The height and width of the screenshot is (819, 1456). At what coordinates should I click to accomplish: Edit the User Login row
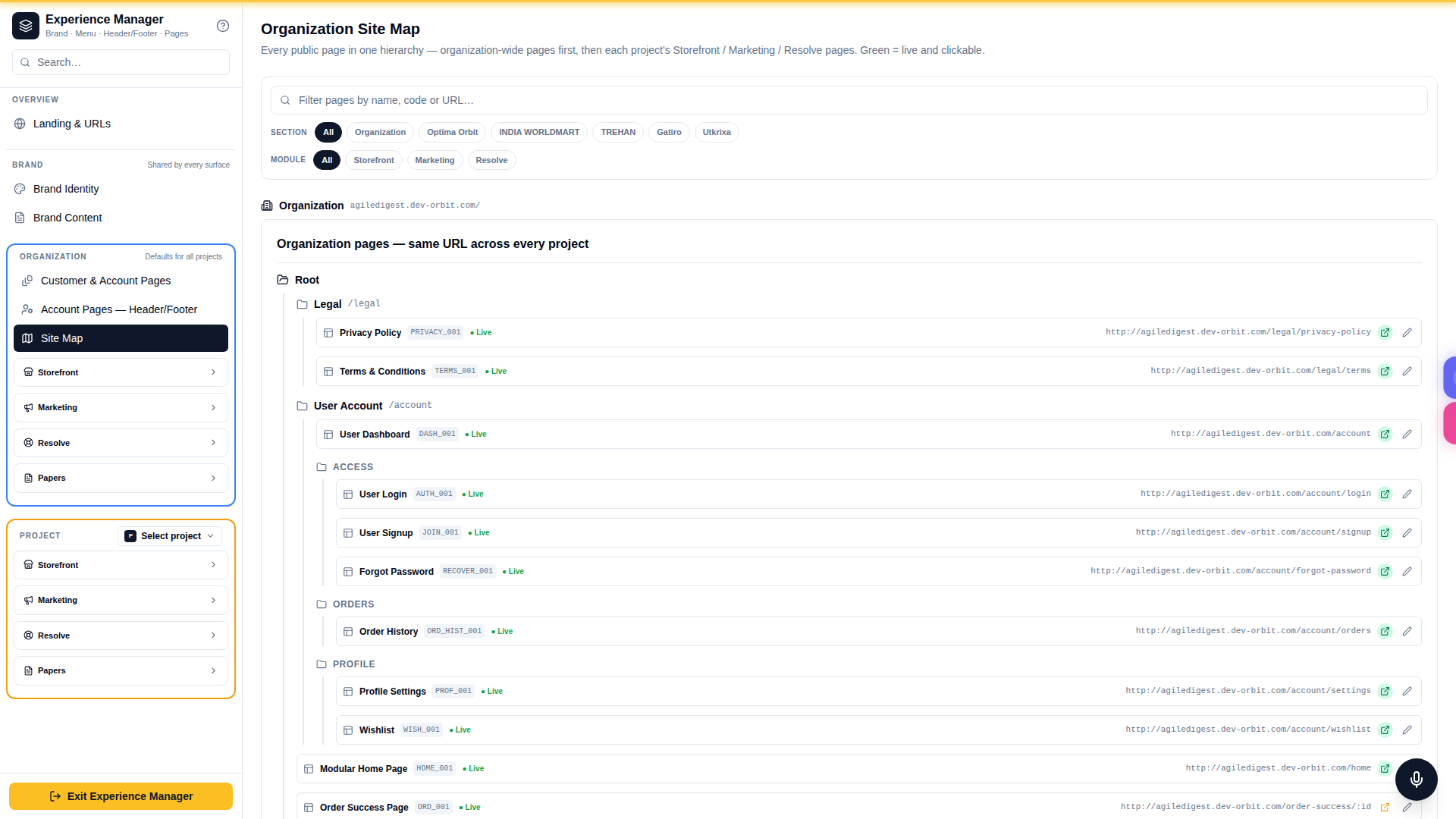(1407, 494)
